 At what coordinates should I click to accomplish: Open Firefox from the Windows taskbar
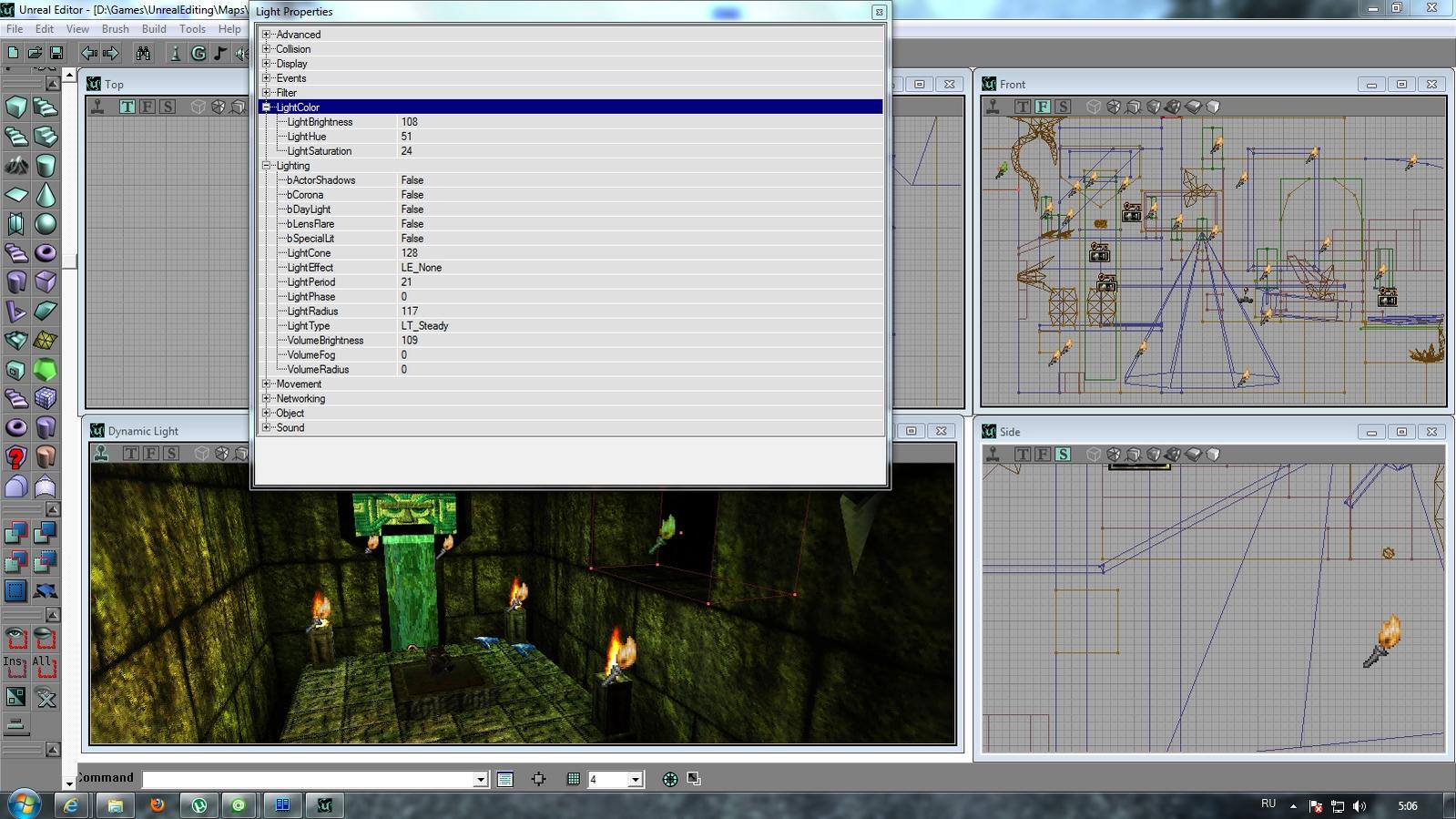pos(158,805)
